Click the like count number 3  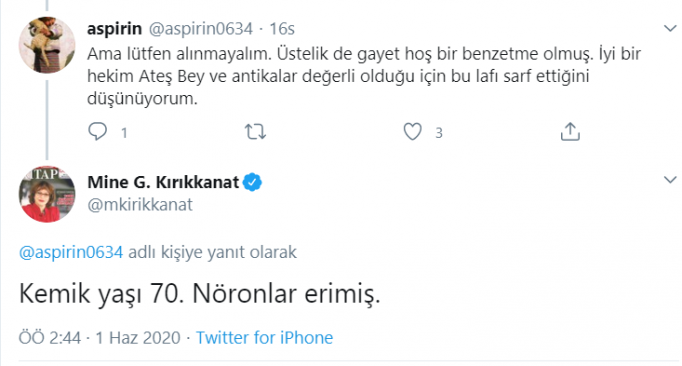coord(439,133)
